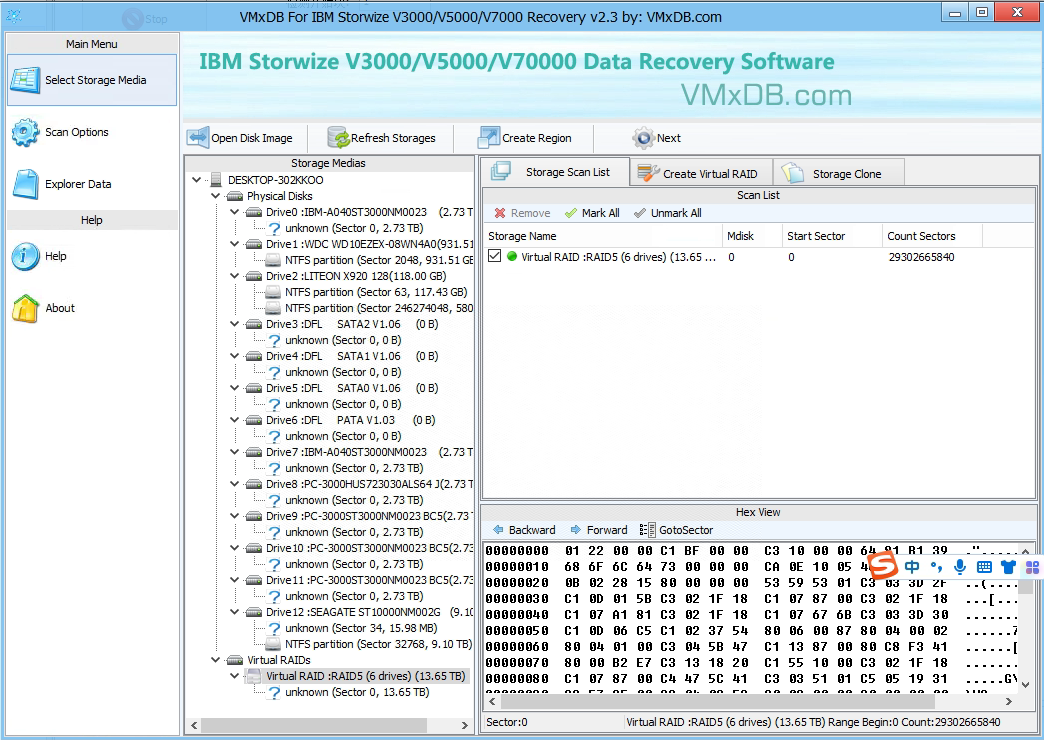Select Drive1 WDC WD10EZEX disk icon
The width and height of the screenshot is (1044, 740).
pos(254,244)
